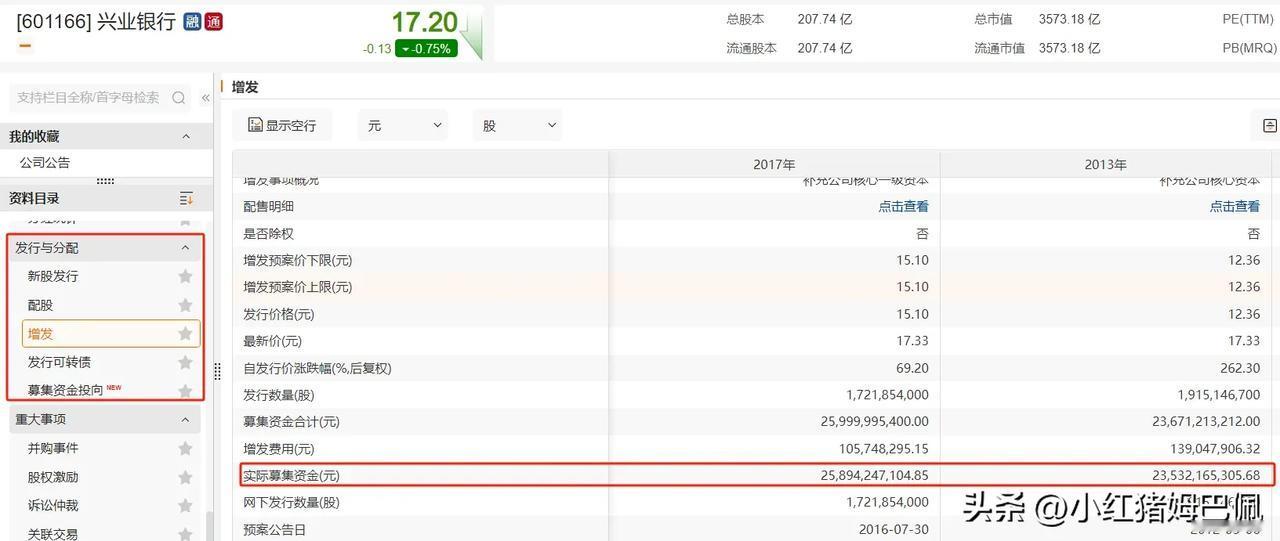Collapse the 发行与分配 section
The image size is (1280, 541).
185,247
